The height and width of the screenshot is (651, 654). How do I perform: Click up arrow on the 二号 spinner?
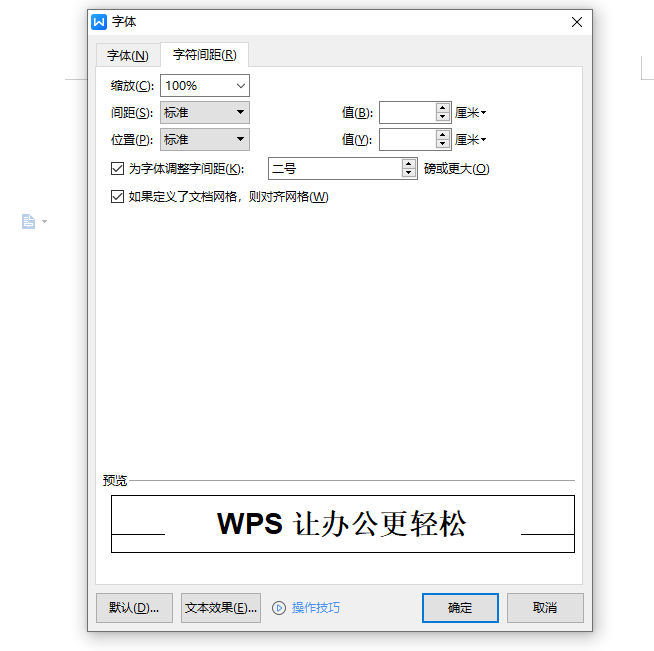coord(409,164)
